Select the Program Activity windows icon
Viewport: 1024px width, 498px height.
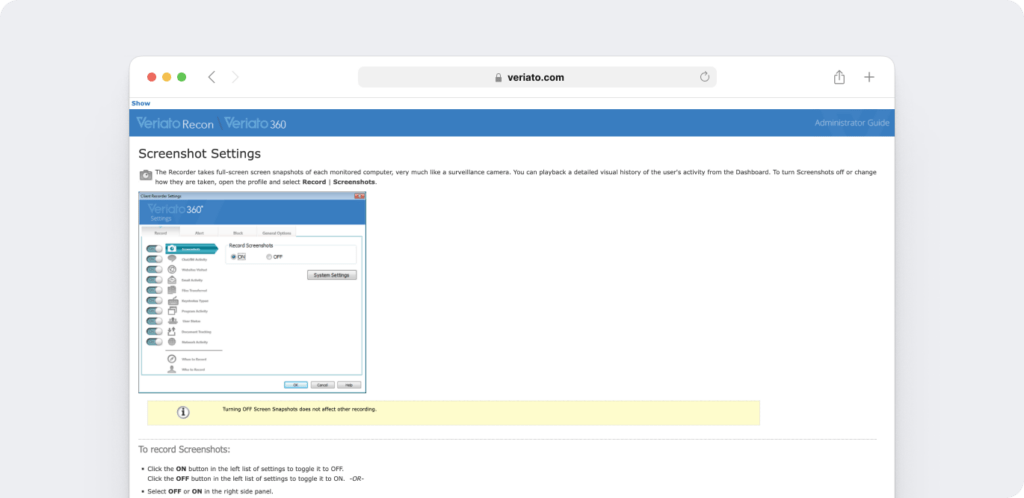pyautogui.click(x=172, y=311)
